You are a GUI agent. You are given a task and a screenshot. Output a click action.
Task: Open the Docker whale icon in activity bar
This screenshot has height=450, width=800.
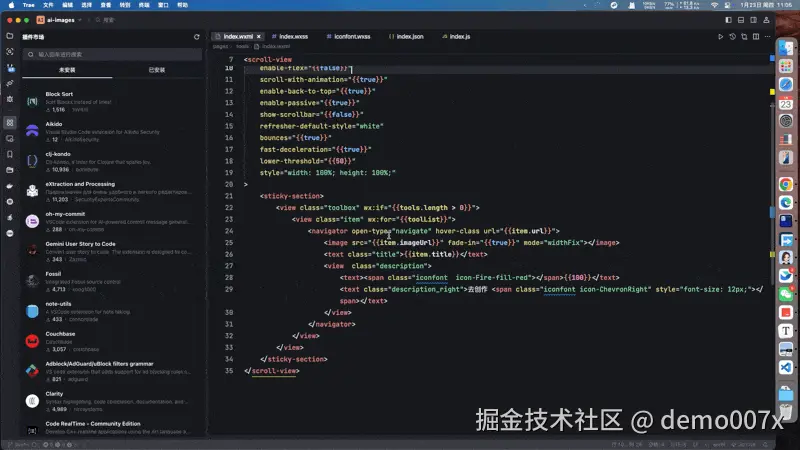point(10,186)
